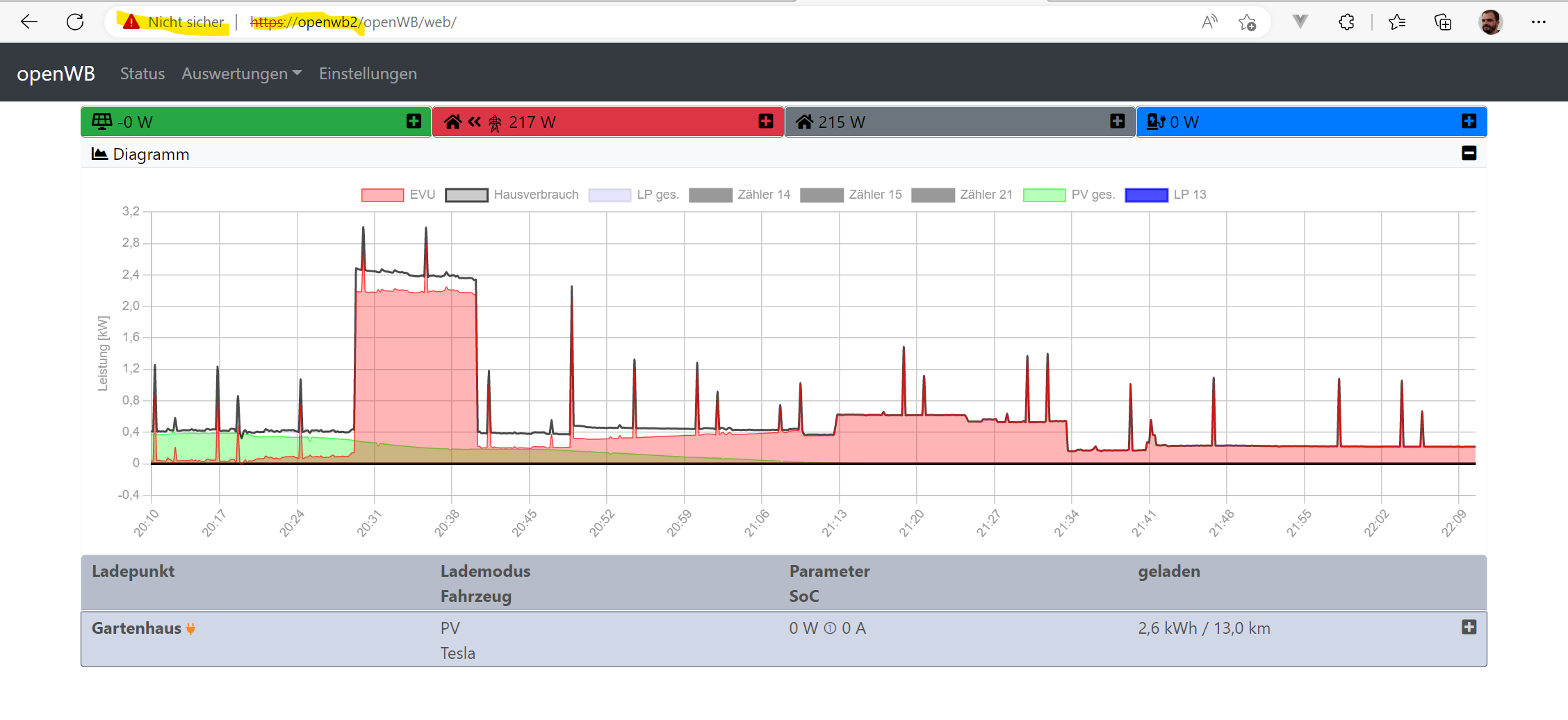Add this page to favorites
The image size is (1568, 720).
tap(1248, 22)
